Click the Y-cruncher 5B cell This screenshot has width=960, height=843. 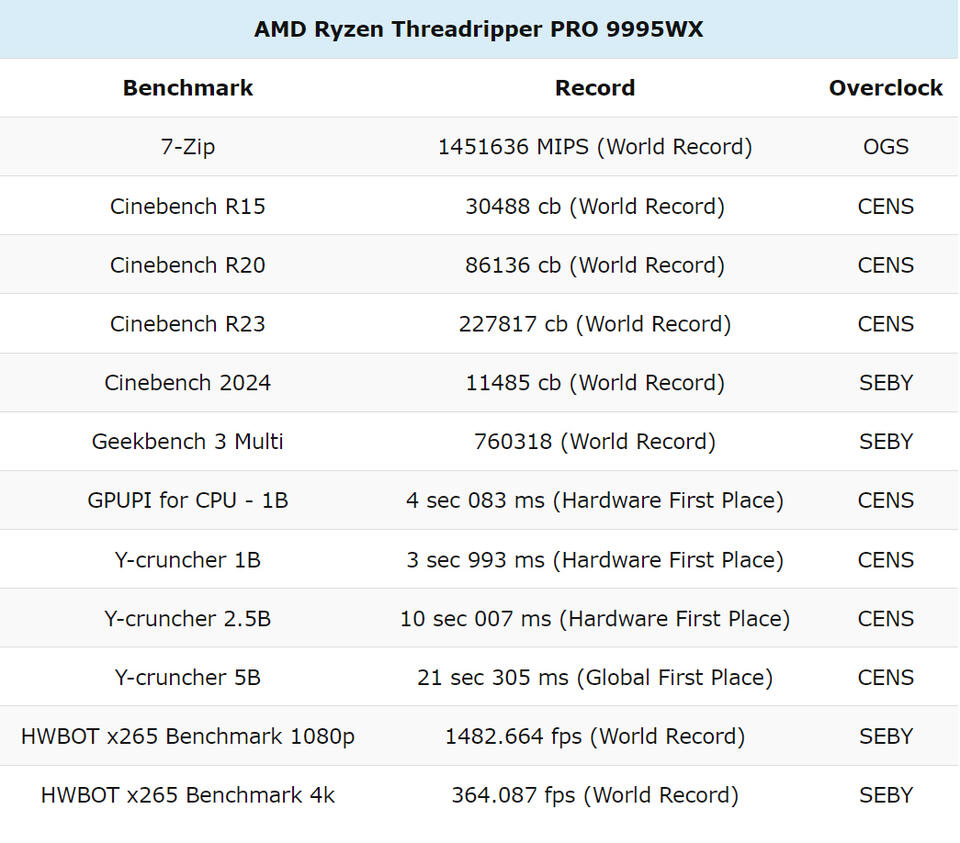(x=188, y=677)
